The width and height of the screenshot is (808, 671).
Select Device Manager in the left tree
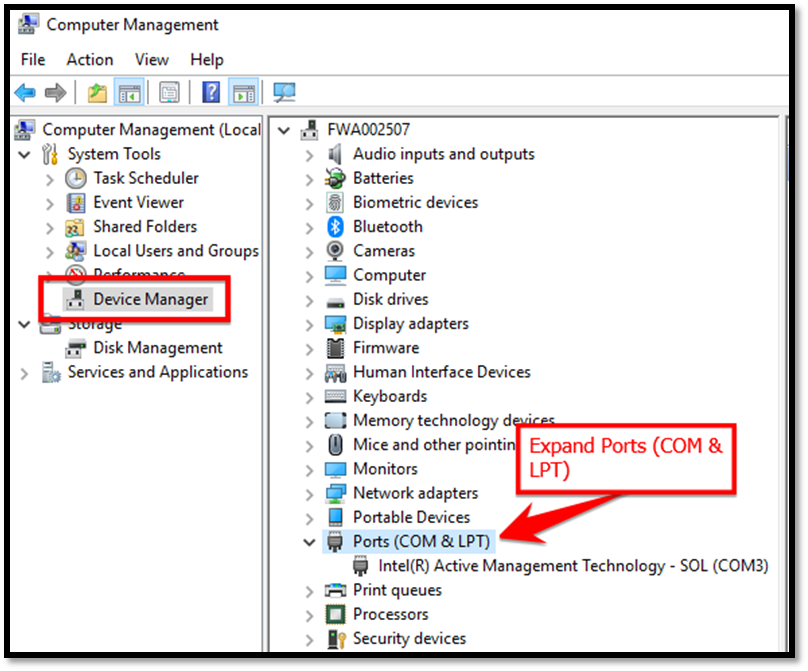[x=150, y=299]
